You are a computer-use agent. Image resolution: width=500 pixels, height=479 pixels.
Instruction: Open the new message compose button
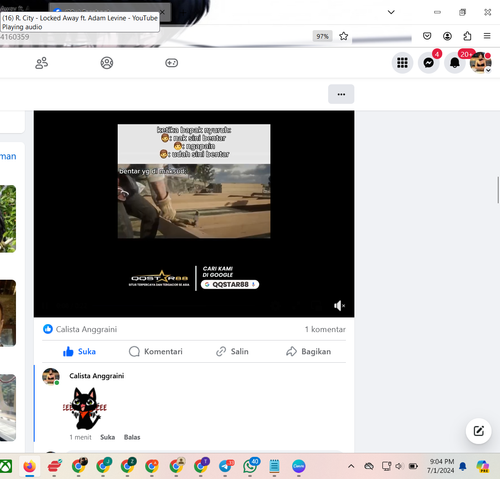pos(478,431)
